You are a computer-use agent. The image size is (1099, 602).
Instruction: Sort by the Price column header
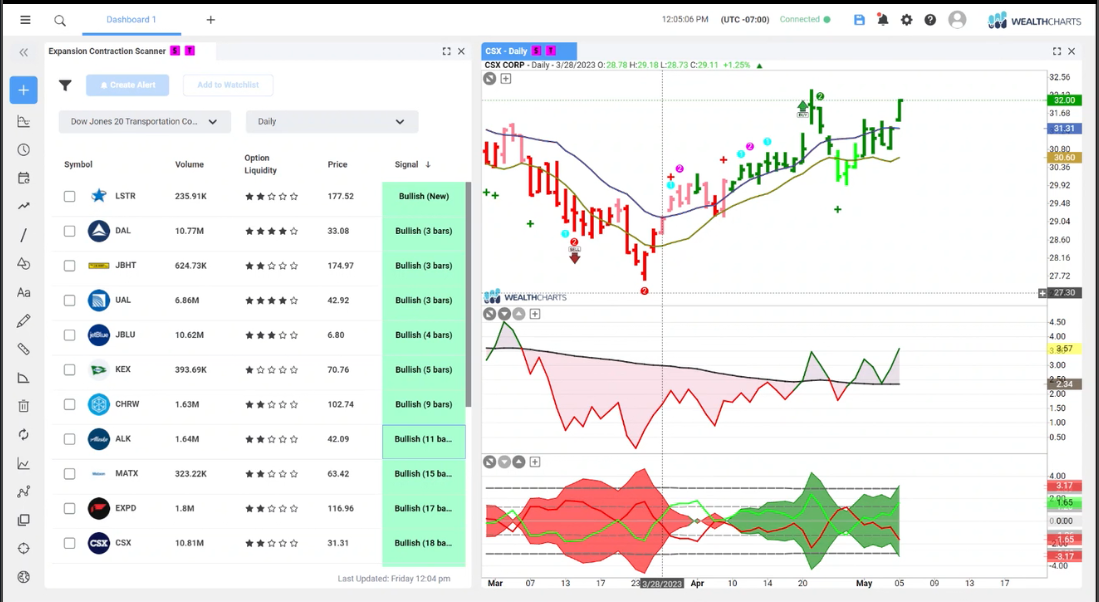pos(337,165)
